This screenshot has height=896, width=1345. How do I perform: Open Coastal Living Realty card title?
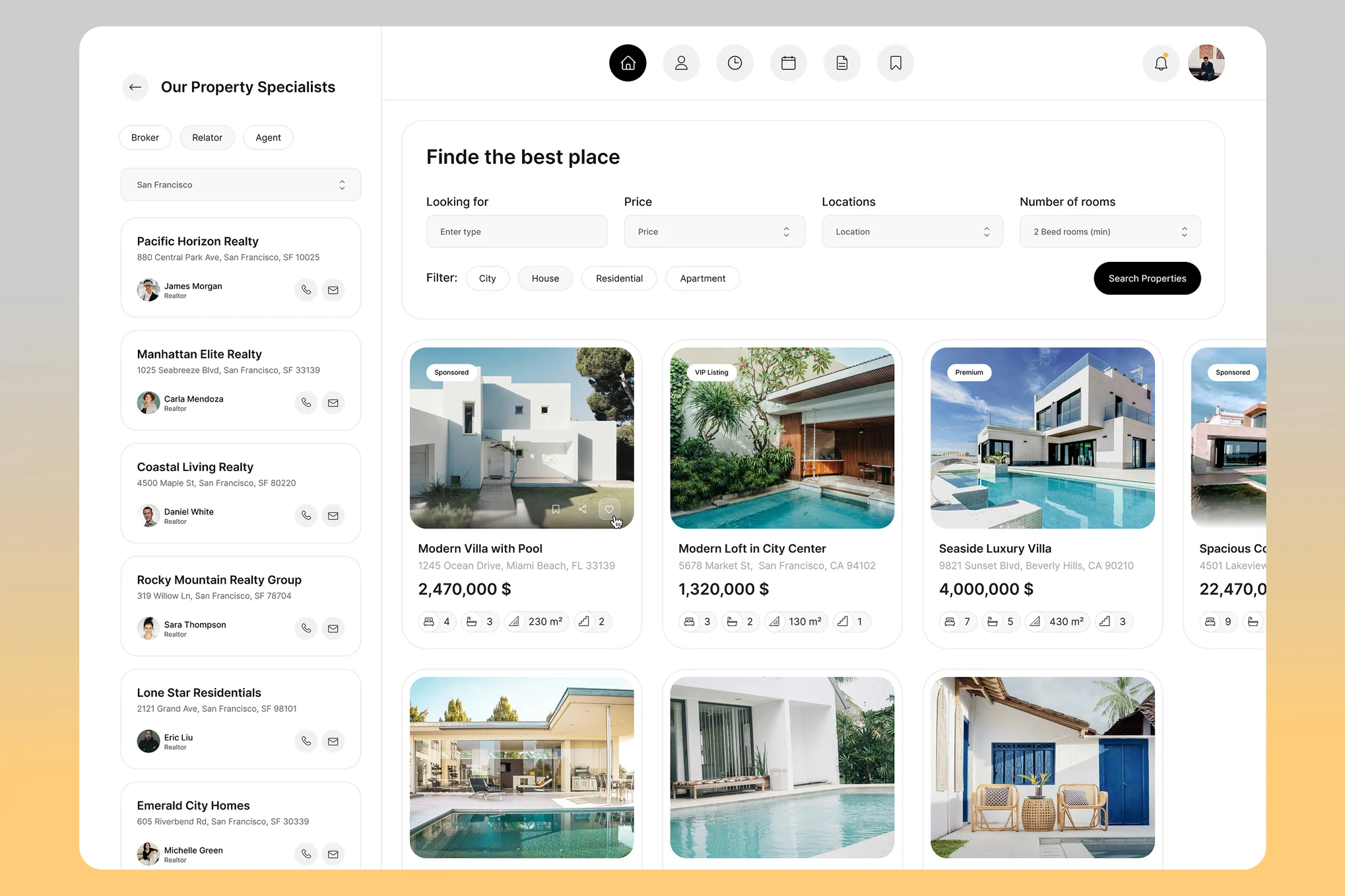195,467
